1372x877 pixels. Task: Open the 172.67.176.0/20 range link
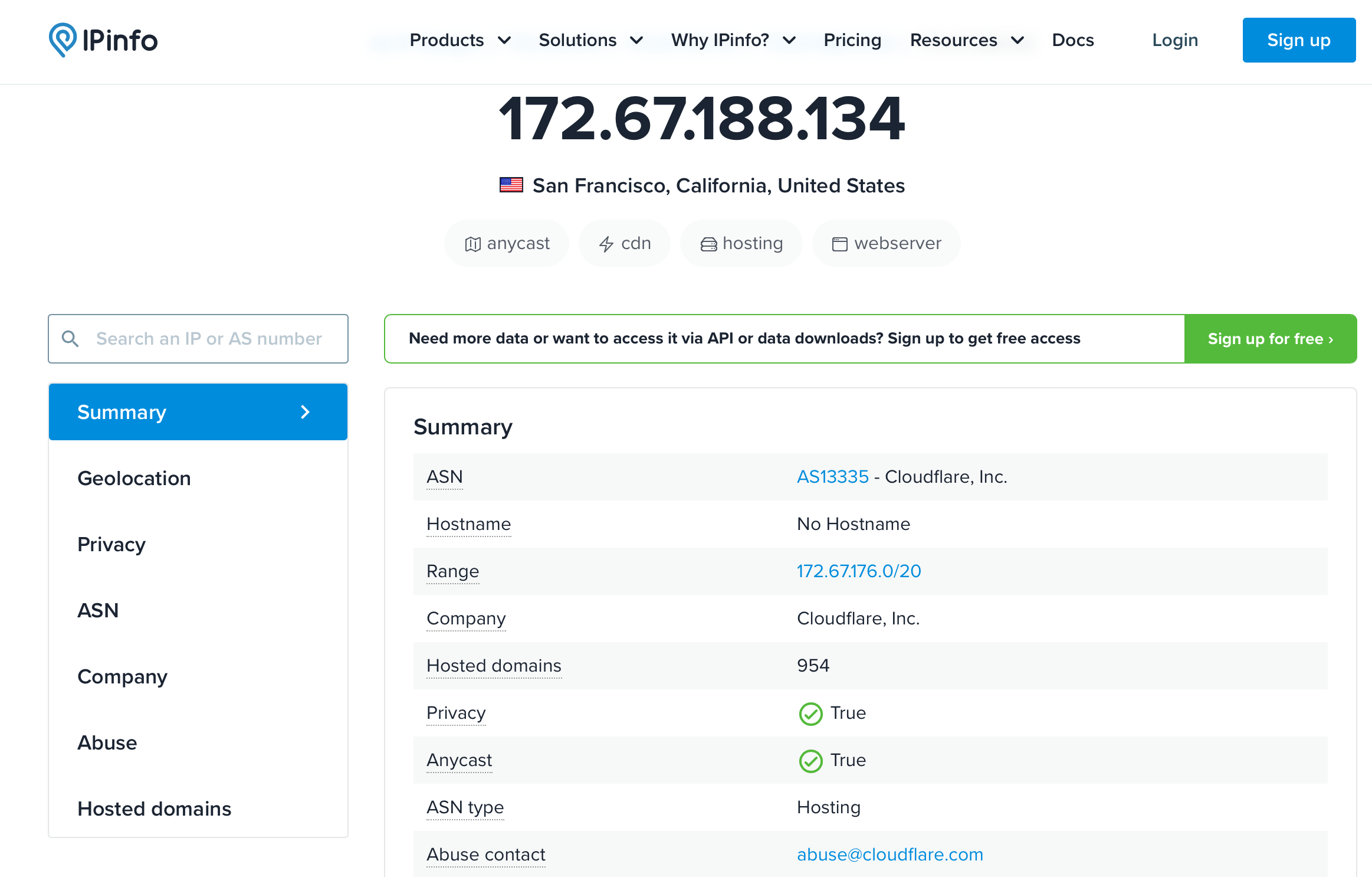tap(859, 571)
